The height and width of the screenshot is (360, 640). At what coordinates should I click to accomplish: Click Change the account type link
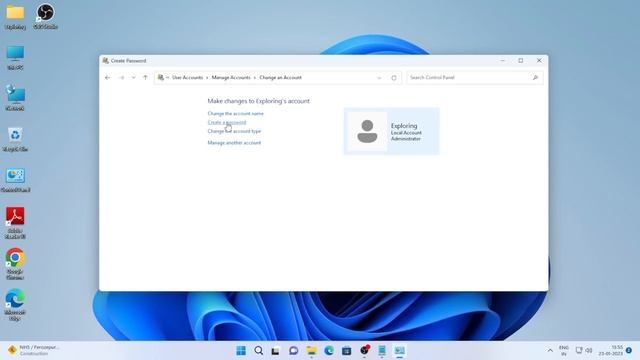tap(234, 131)
